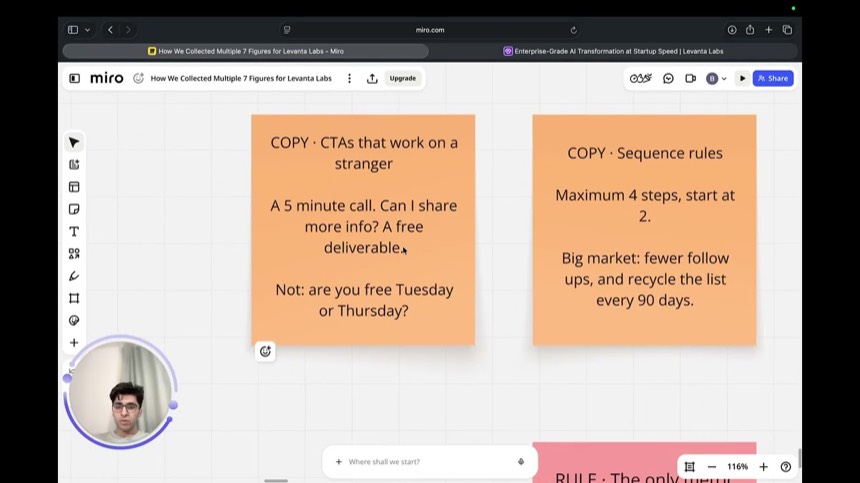Open the reactions and timer tools

point(640,78)
